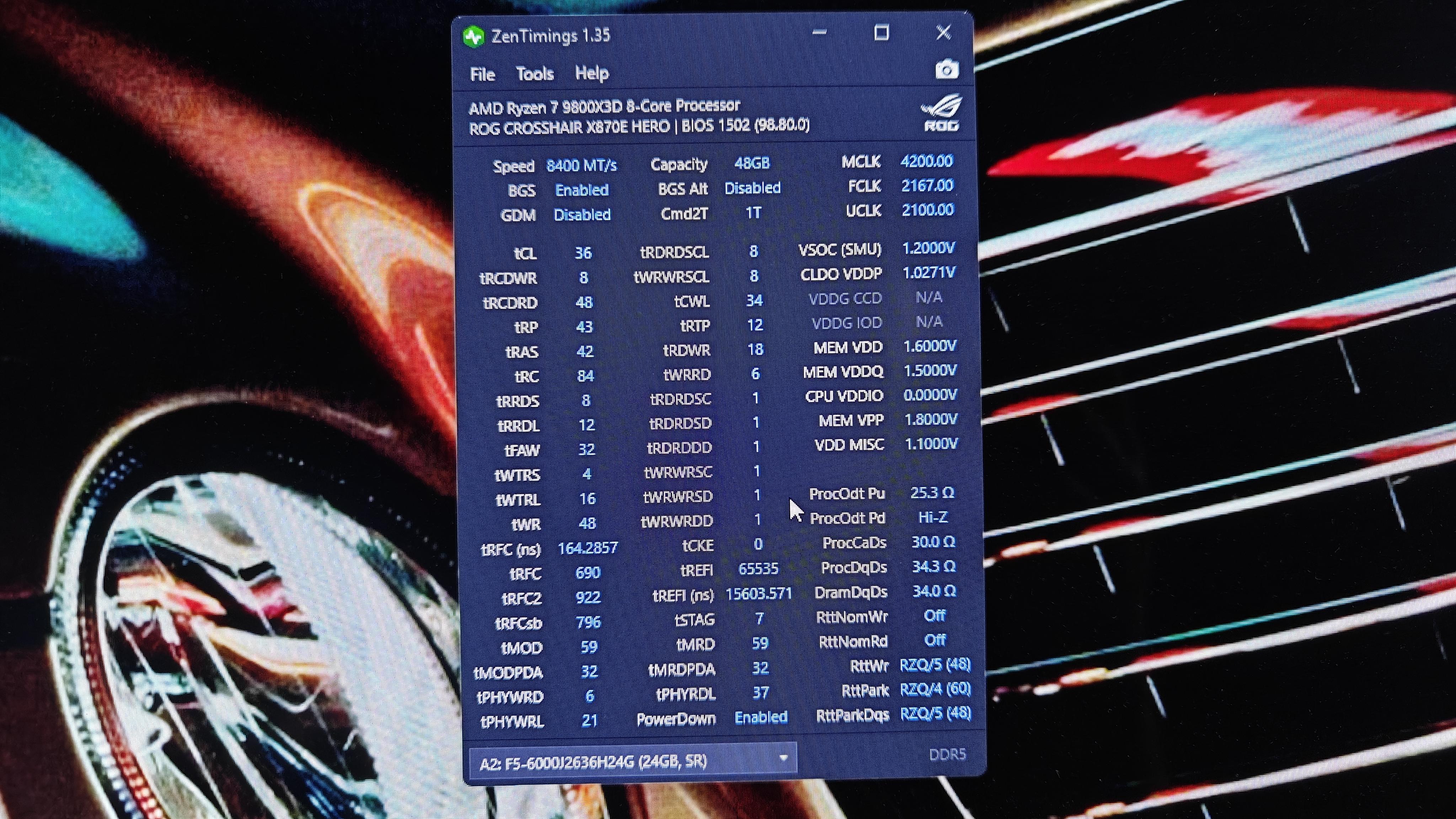Expand the A2 memory module dropdown arrow
1456x819 pixels.
[783, 758]
